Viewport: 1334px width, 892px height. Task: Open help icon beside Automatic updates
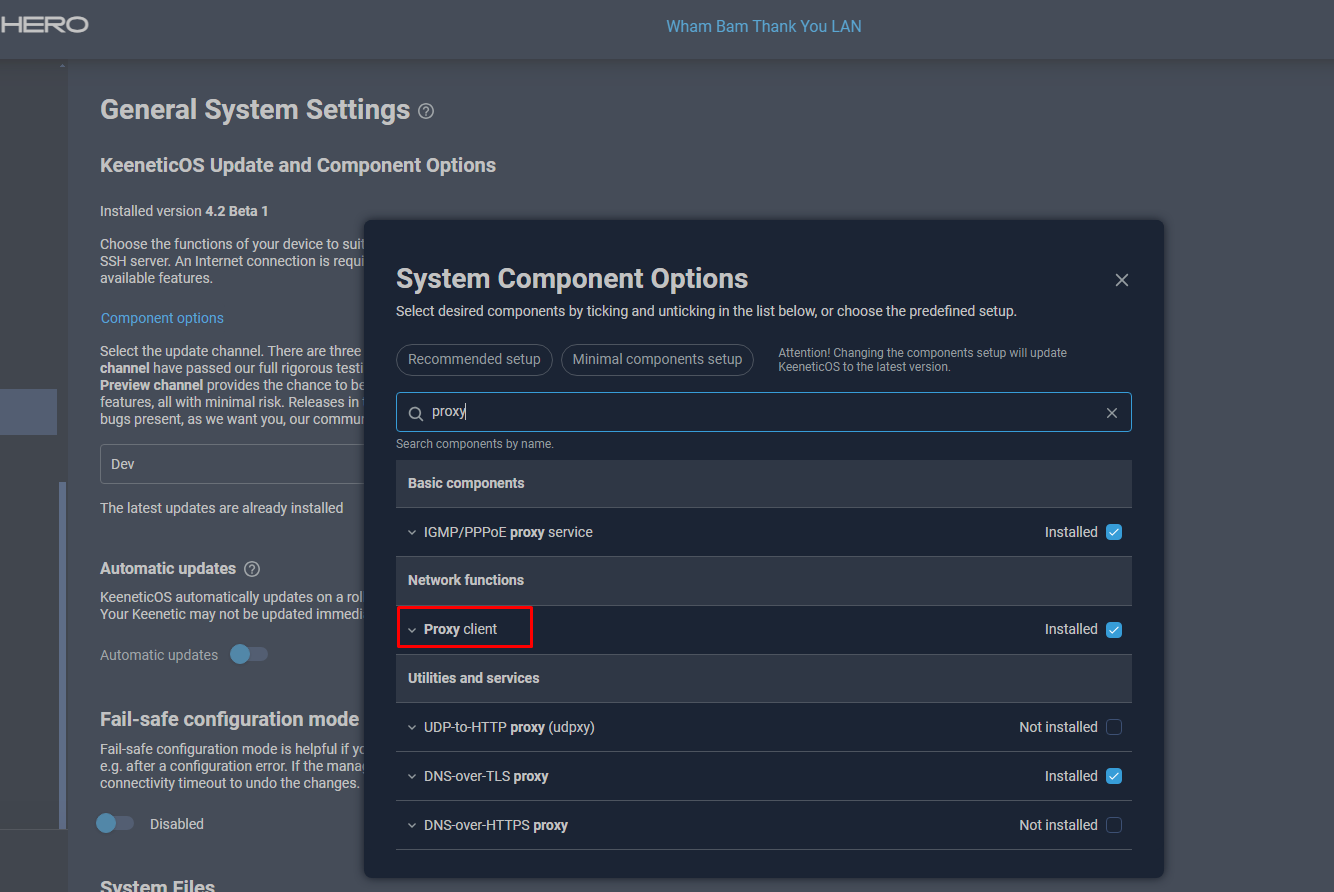[x=252, y=569]
